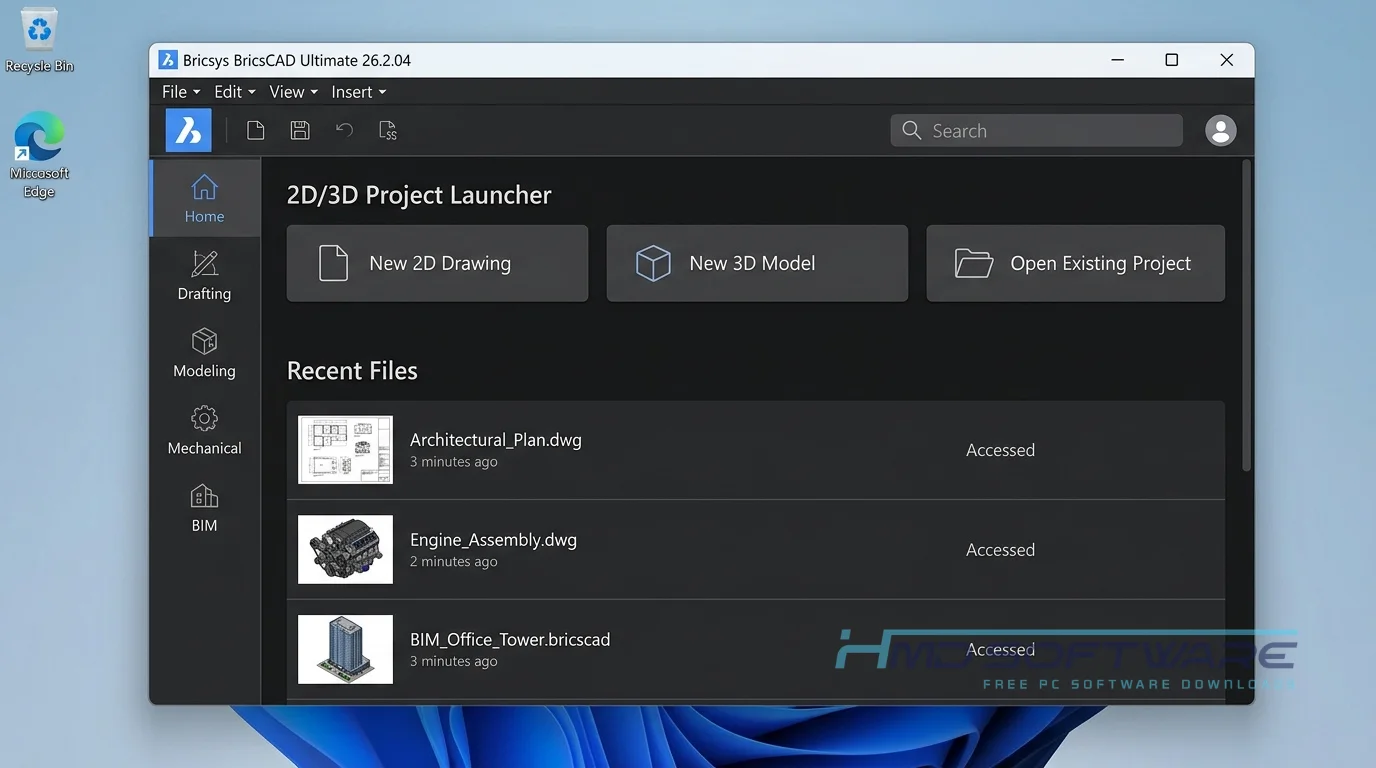Viewport: 1376px width, 768px height.
Task: Expand the View menu
Action: coord(293,92)
